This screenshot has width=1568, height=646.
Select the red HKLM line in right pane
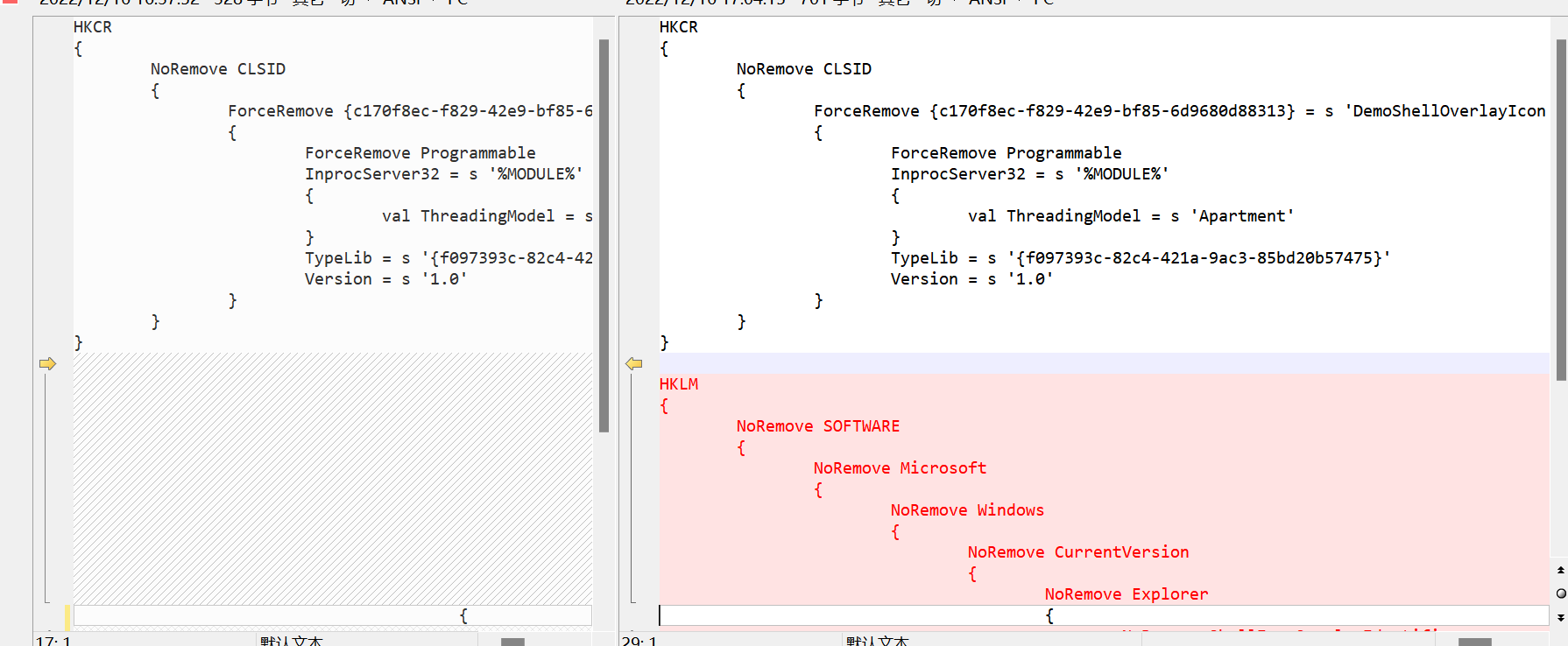pos(679,384)
